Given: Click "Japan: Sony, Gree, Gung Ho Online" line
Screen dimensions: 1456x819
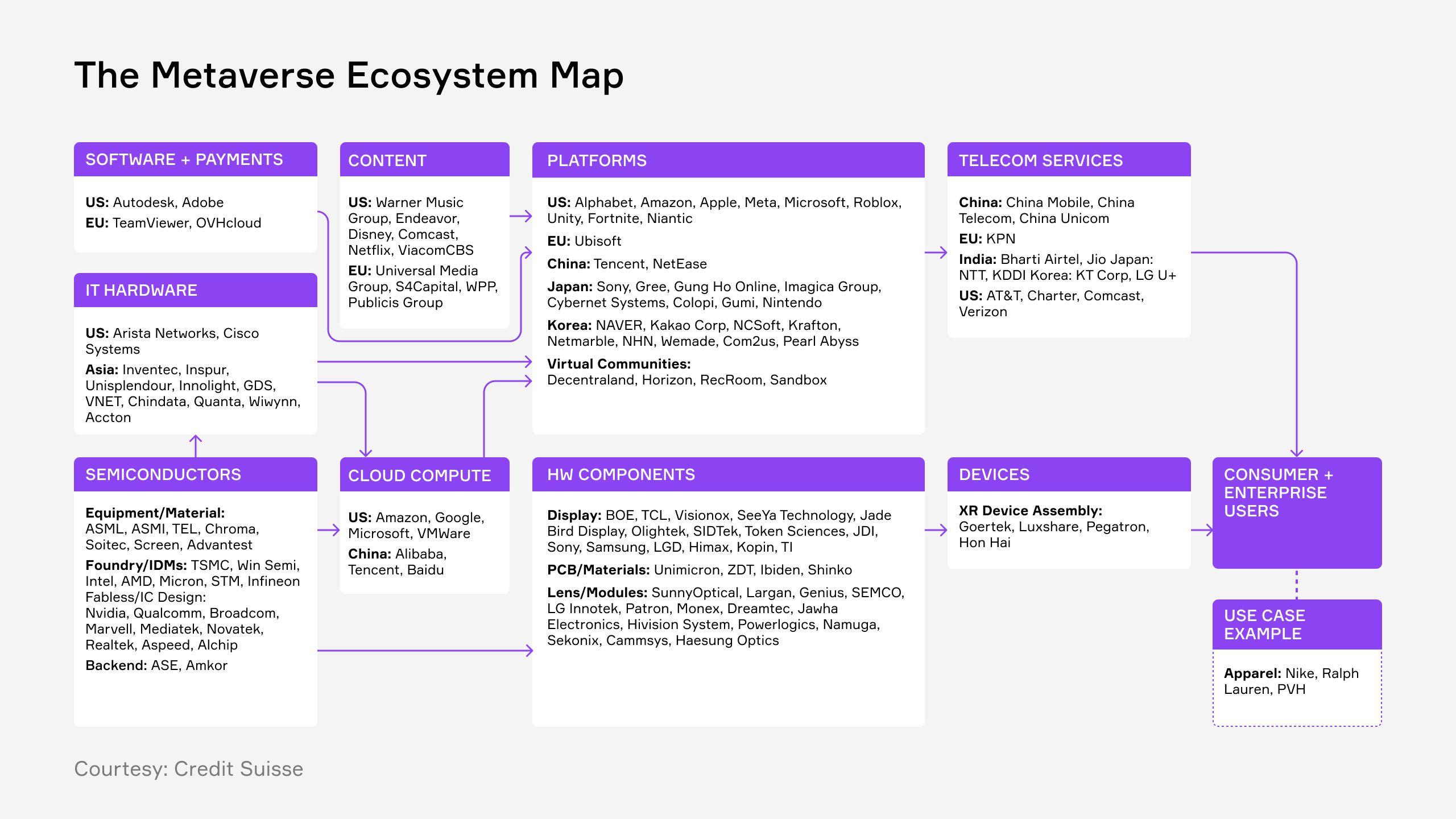Looking at the screenshot, I should pos(714,287).
